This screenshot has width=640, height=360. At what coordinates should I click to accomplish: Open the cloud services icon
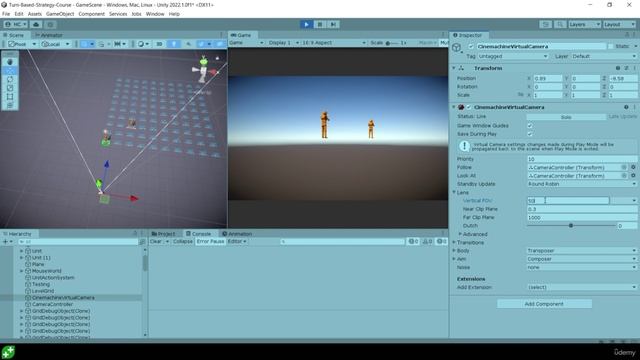coord(36,24)
